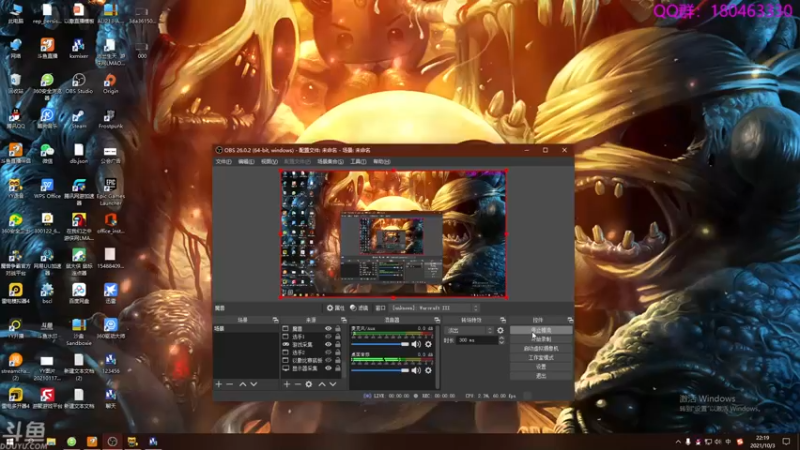The height and width of the screenshot is (450, 800).
Task: Toggle lock of 游戏采集 source
Action: point(338,344)
